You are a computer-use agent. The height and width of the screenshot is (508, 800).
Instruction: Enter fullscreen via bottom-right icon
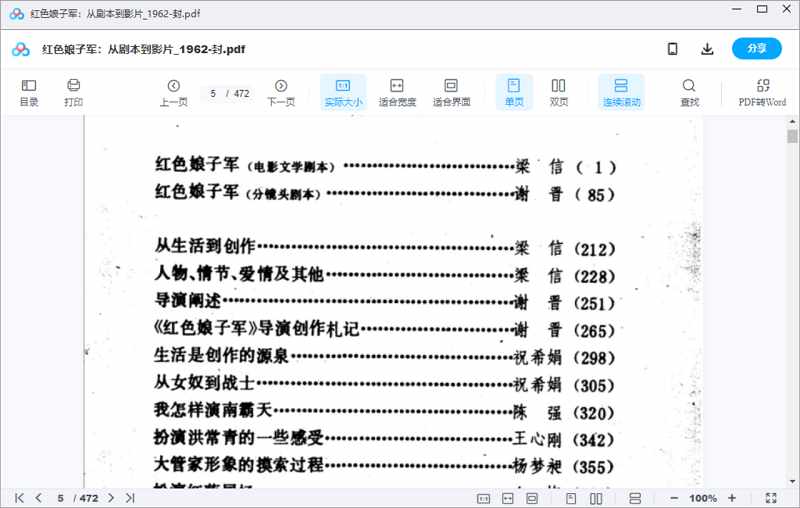771,498
